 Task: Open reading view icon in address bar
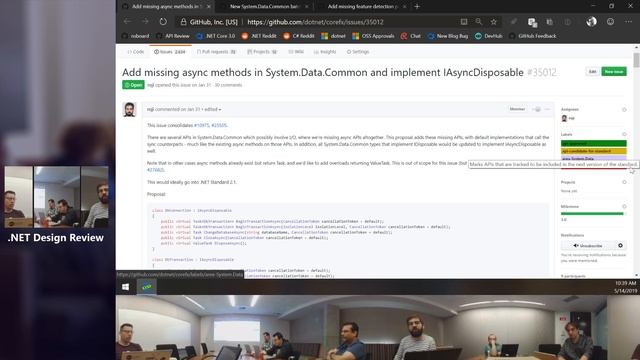pos(464,22)
